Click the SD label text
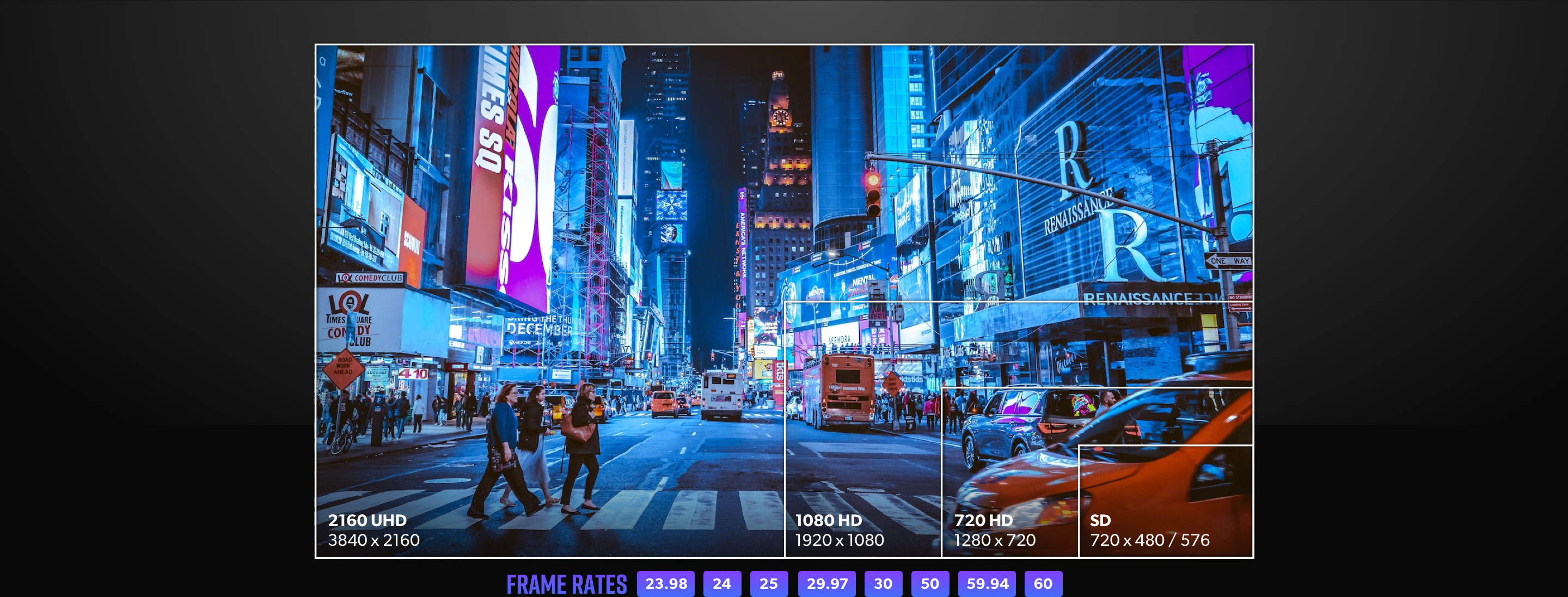The height and width of the screenshot is (597, 1568). 1100,520
